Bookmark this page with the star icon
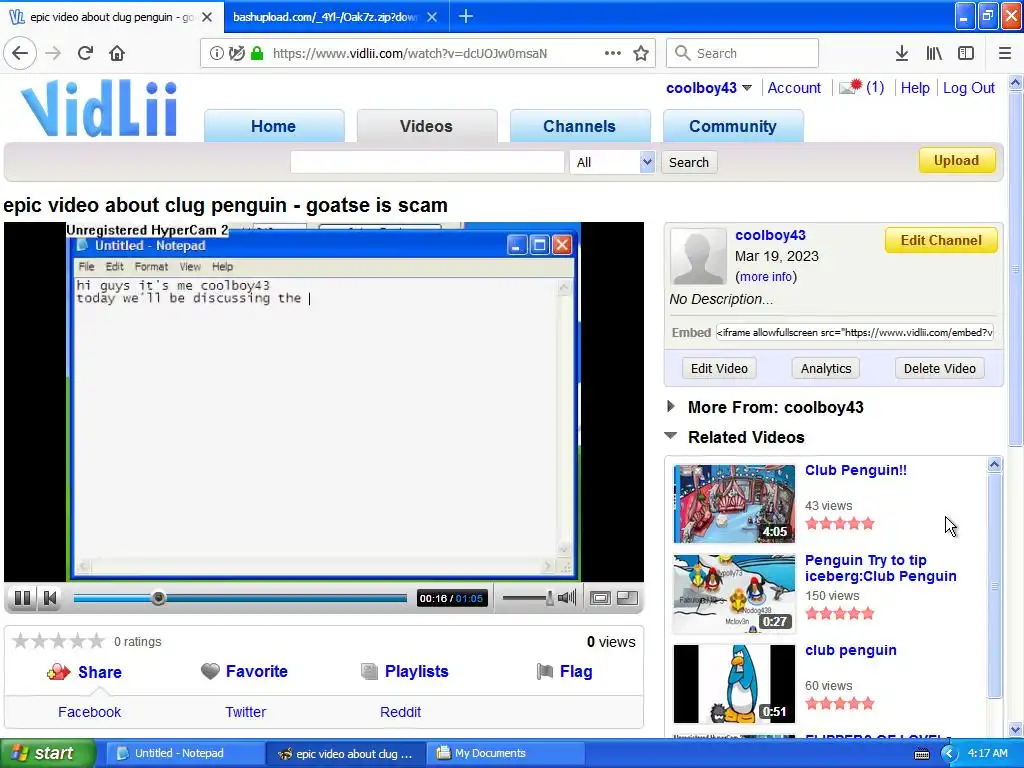The width and height of the screenshot is (1024, 768). click(641, 54)
